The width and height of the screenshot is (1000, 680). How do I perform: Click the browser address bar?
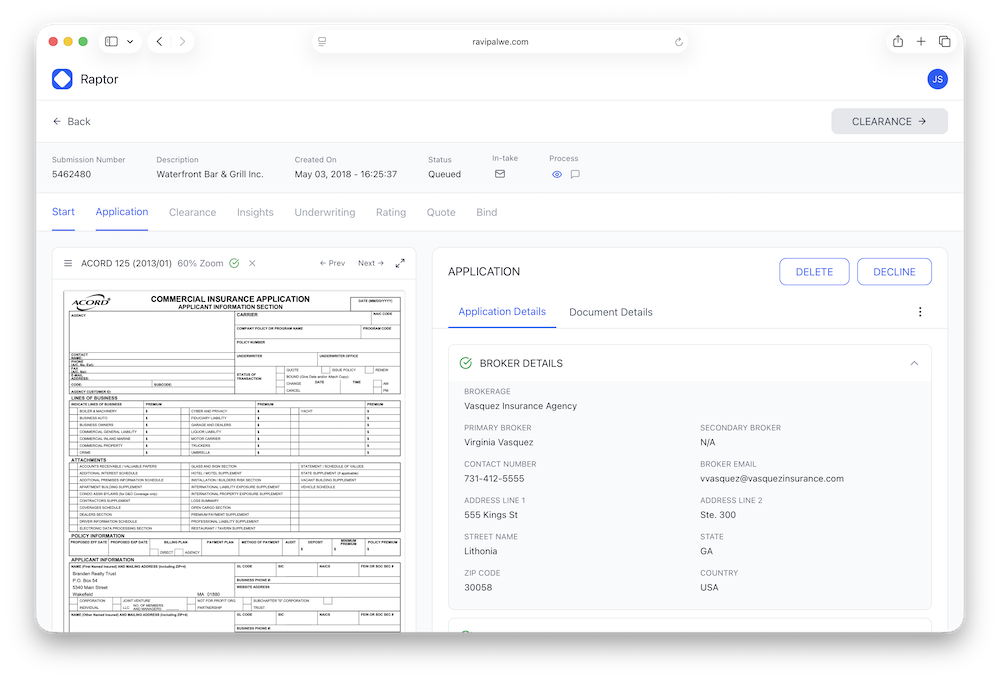499,42
